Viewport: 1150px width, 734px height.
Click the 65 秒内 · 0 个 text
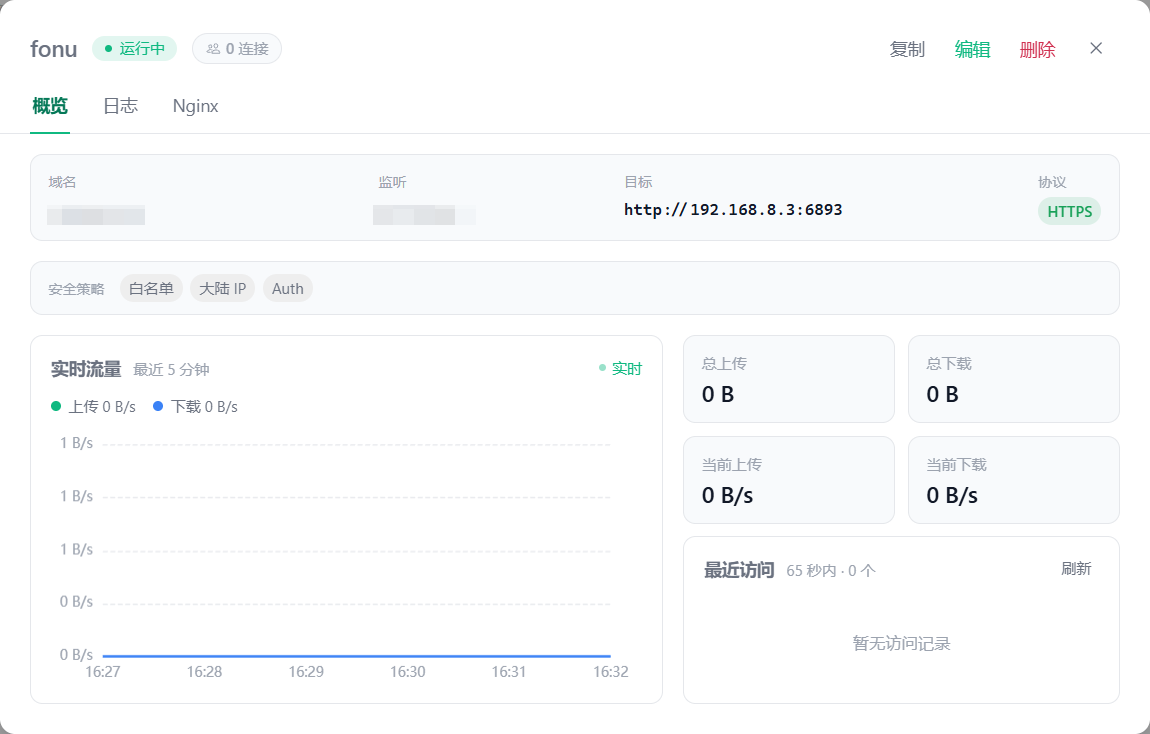pos(831,570)
